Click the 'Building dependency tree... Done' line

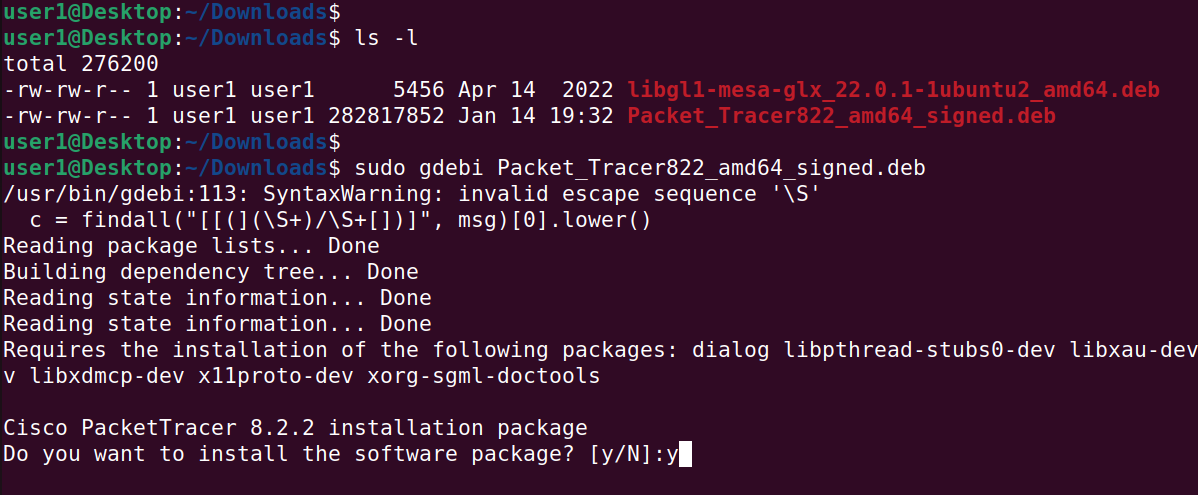point(211,272)
